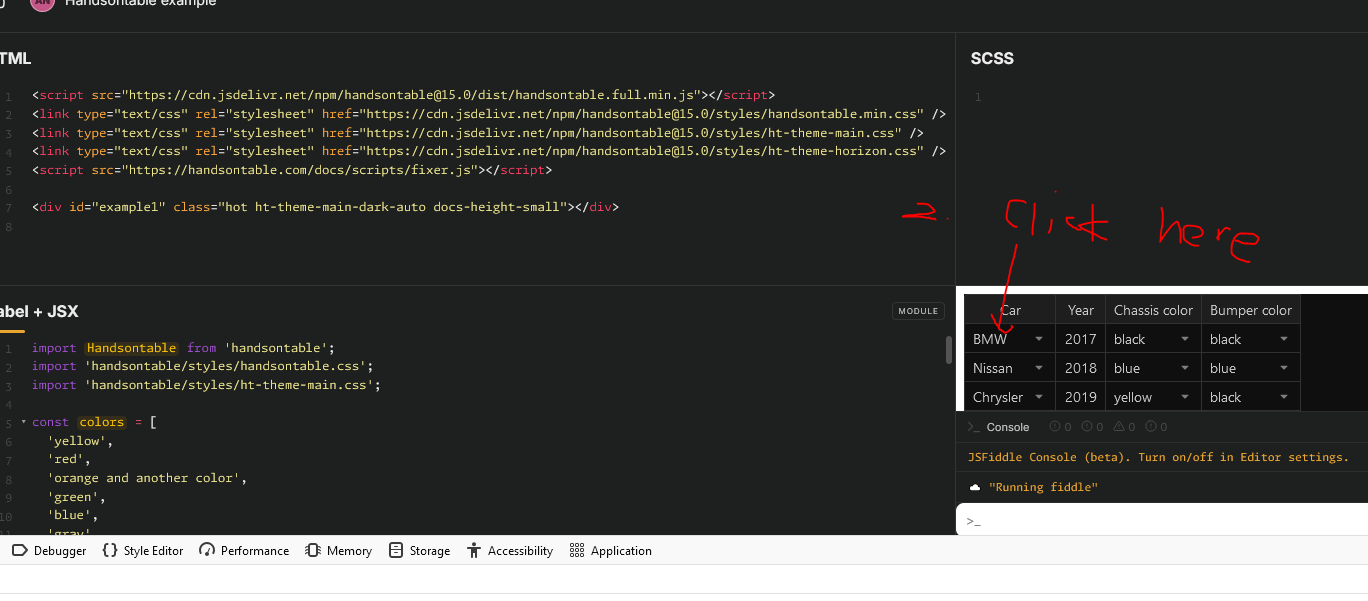Screen dimensions: 1368x601
Task: Click the Application grid icon
Action: (x=576, y=551)
